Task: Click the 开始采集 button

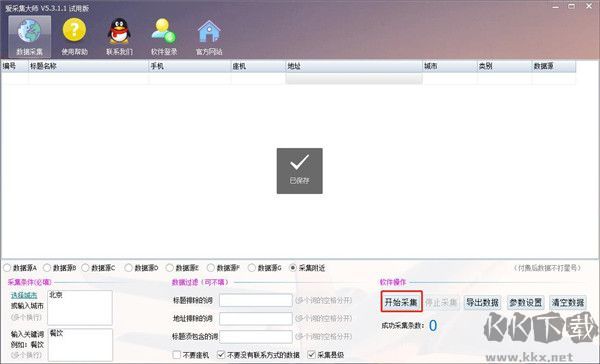Action: [x=401, y=302]
